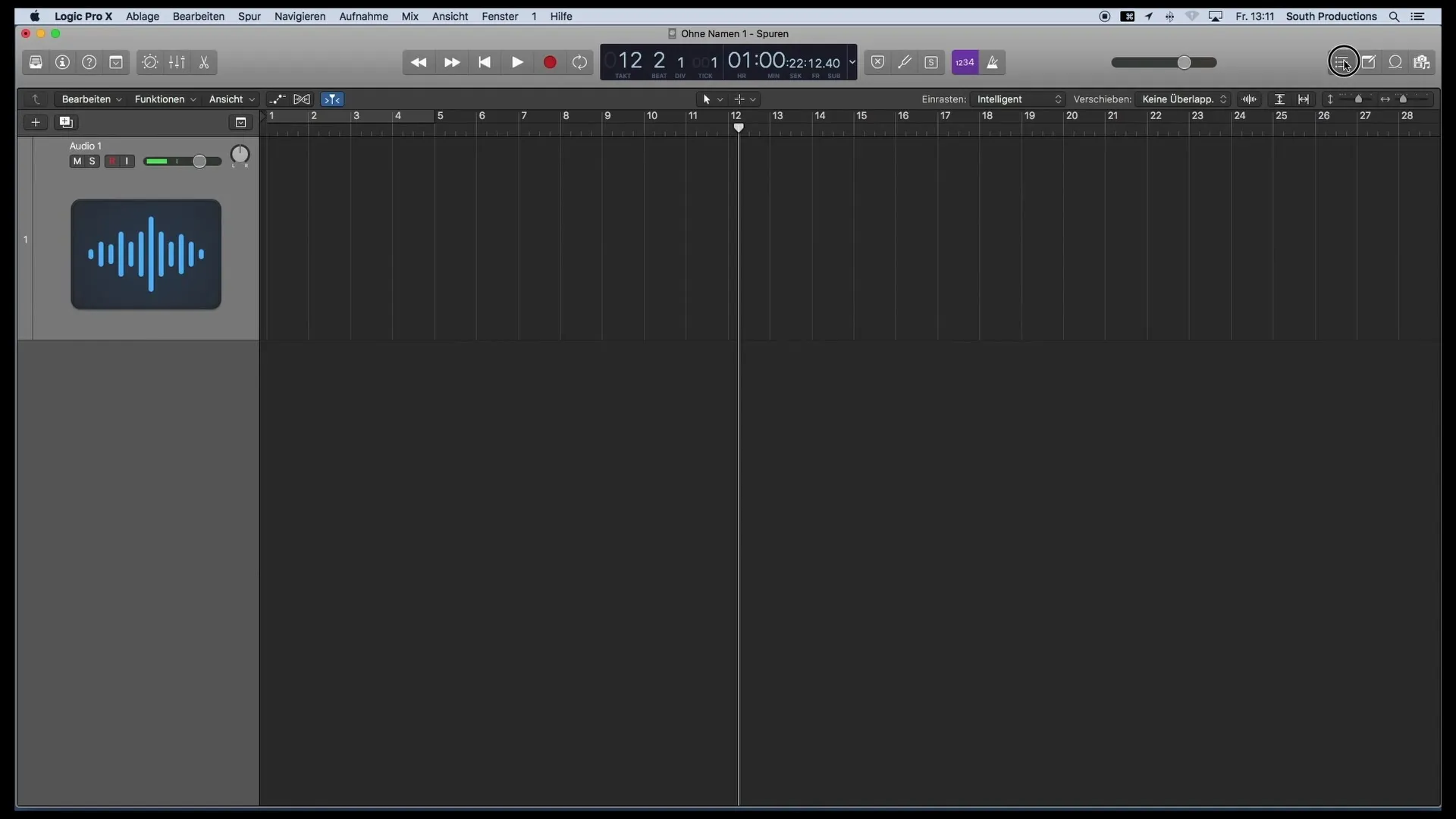Open Funktionen dropdown menu
Viewport: 1456px width, 819px height.
165,99
